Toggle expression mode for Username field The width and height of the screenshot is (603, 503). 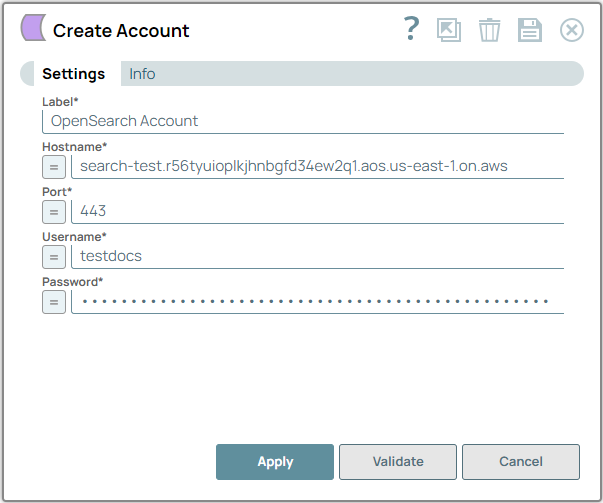pyautogui.click(x=54, y=257)
